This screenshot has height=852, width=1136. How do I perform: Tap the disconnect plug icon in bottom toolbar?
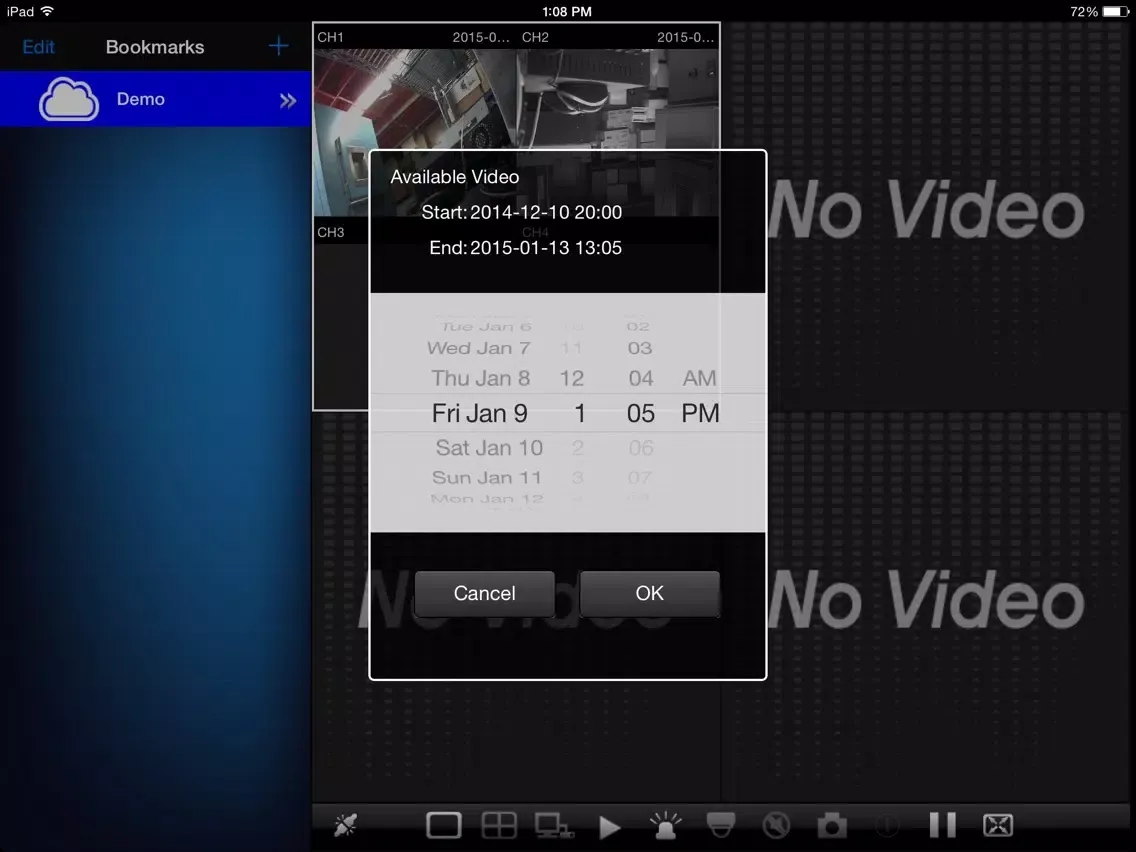point(345,824)
